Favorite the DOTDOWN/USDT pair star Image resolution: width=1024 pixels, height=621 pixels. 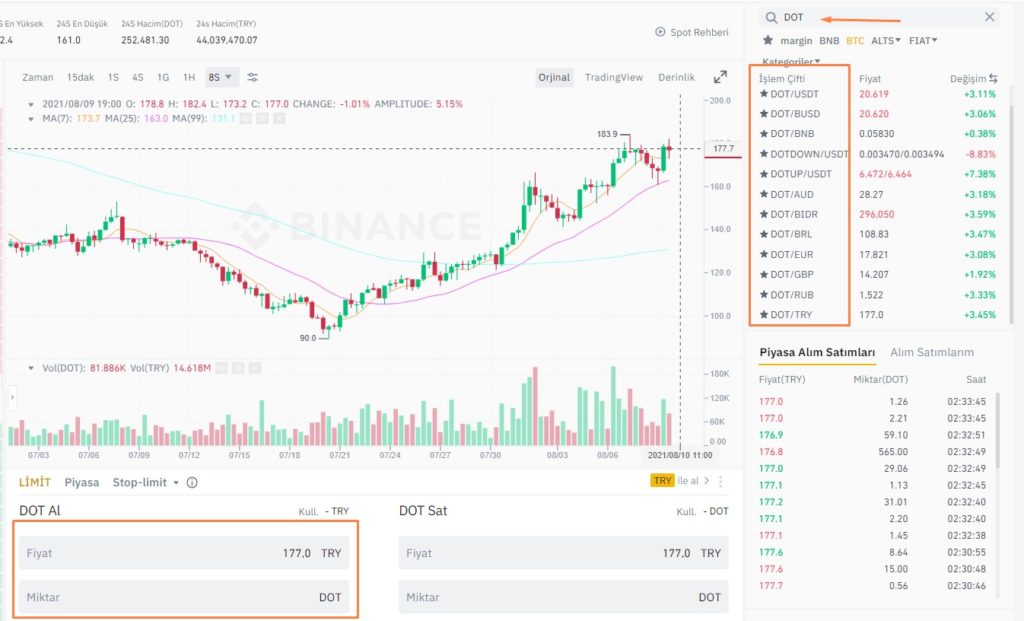coord(764,154)
